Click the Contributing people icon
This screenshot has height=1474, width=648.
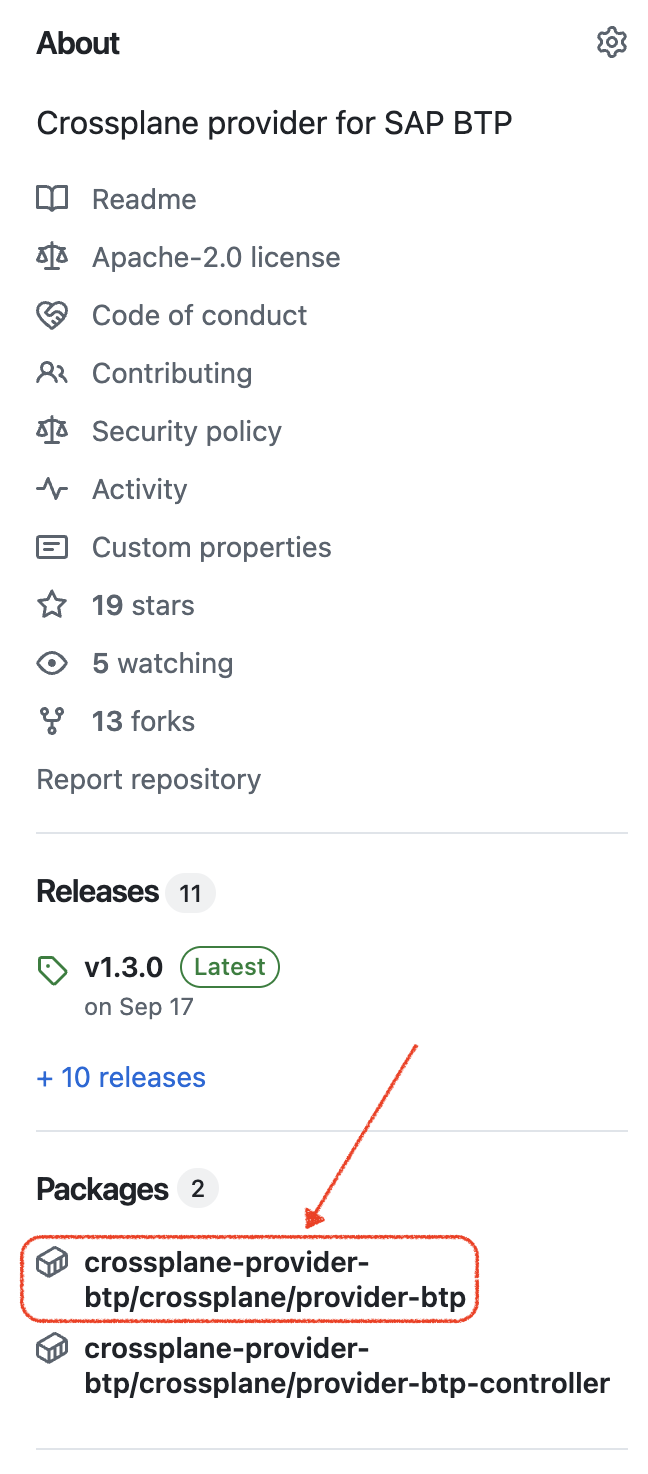click(52, 373)
